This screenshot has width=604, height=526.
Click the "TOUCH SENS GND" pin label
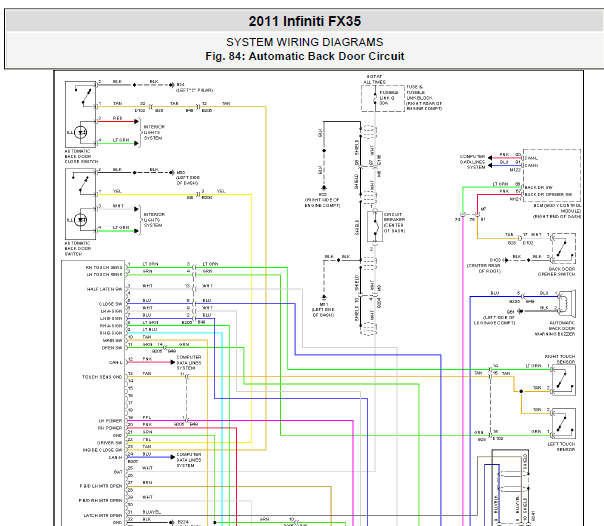(x=102, y=377)
